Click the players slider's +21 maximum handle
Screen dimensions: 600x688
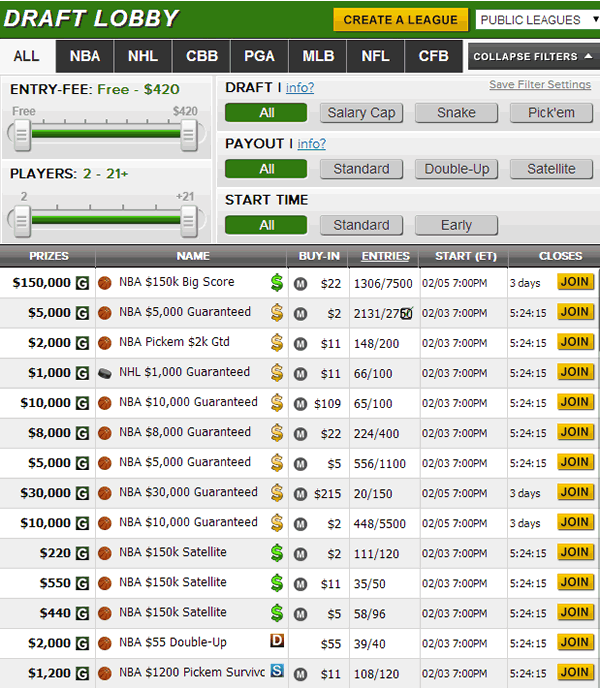click(189, 221)
